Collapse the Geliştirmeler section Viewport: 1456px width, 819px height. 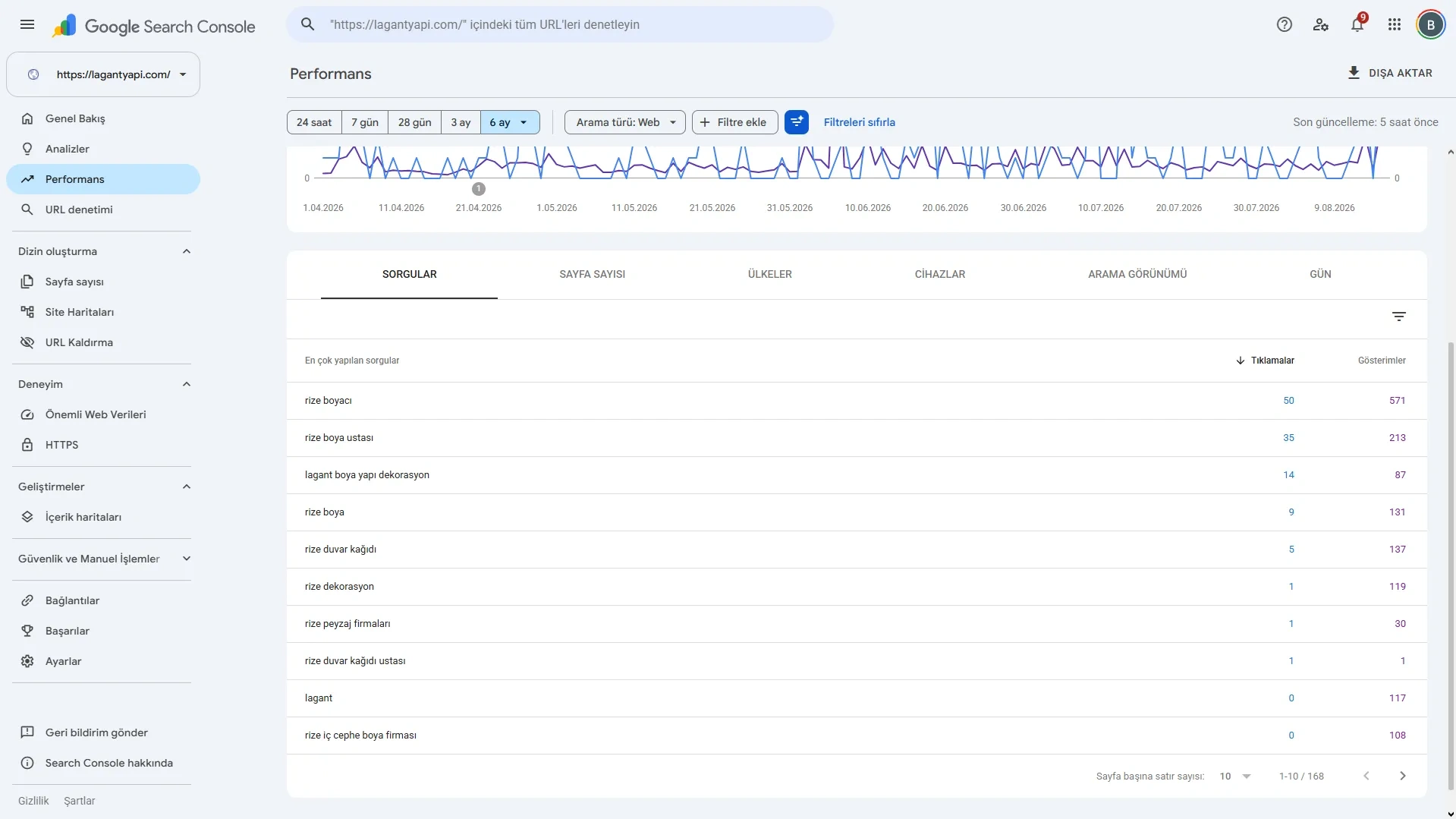point(187,487)
